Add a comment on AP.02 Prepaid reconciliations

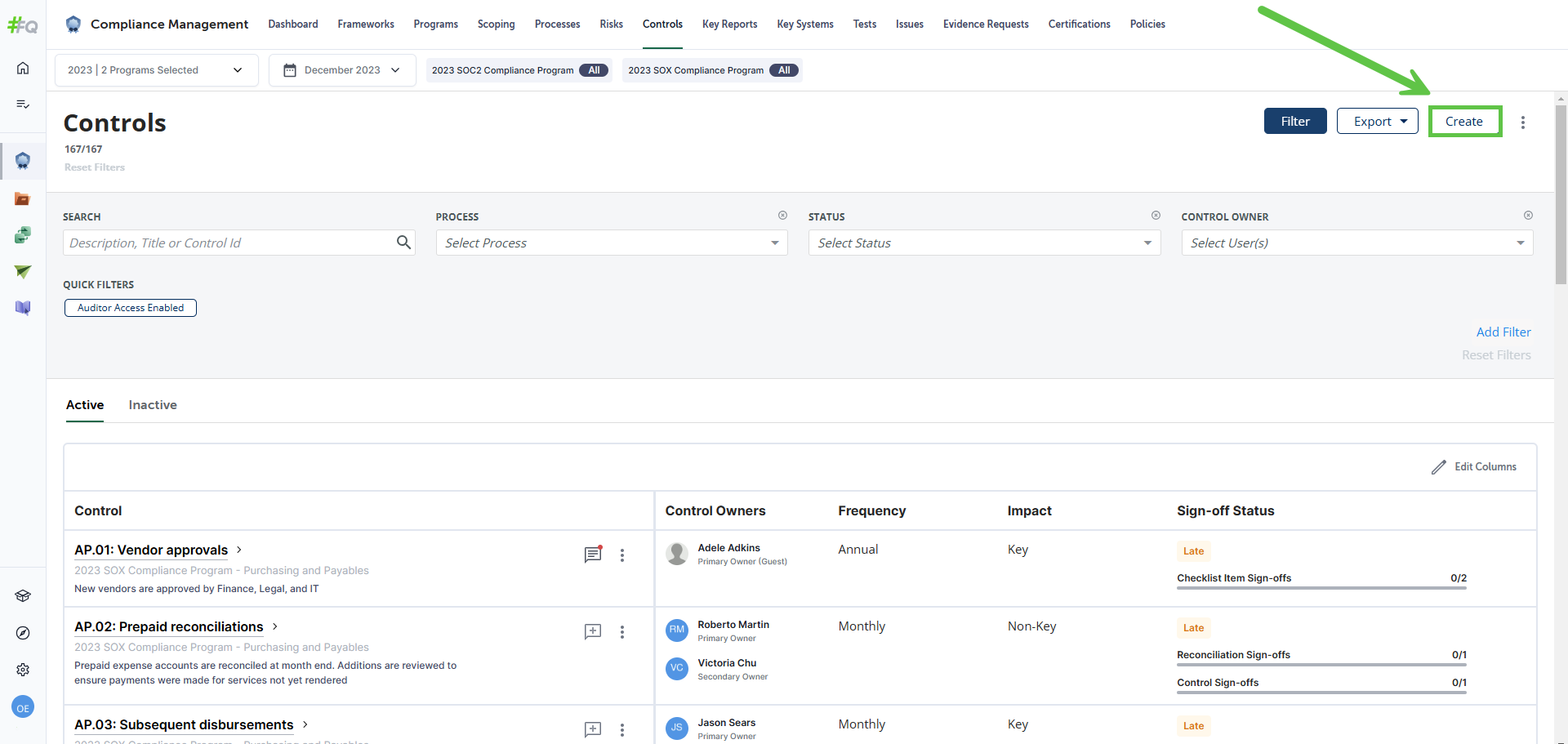[593, 631]
